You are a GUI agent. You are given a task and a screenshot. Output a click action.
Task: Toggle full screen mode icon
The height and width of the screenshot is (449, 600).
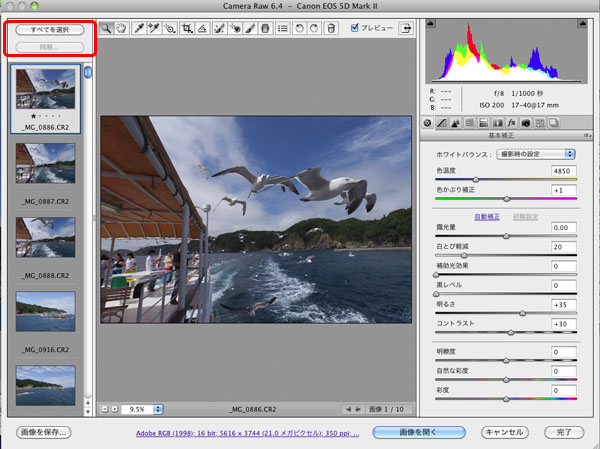point(404,29)
